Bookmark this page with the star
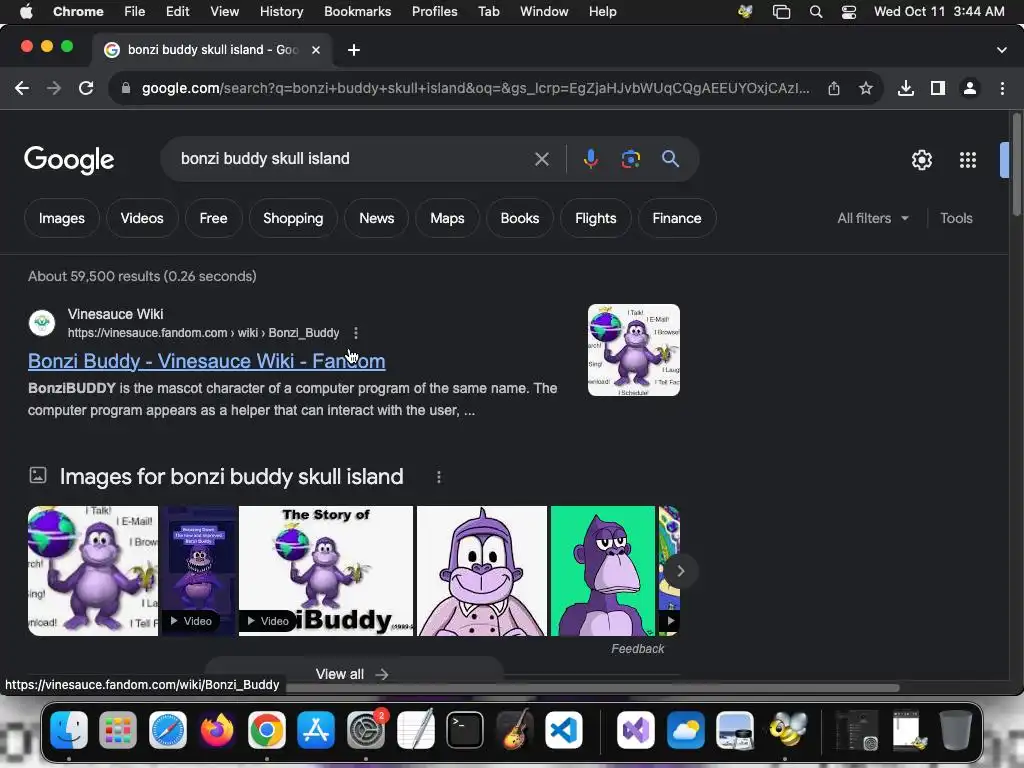 click(x=865, y=88)
